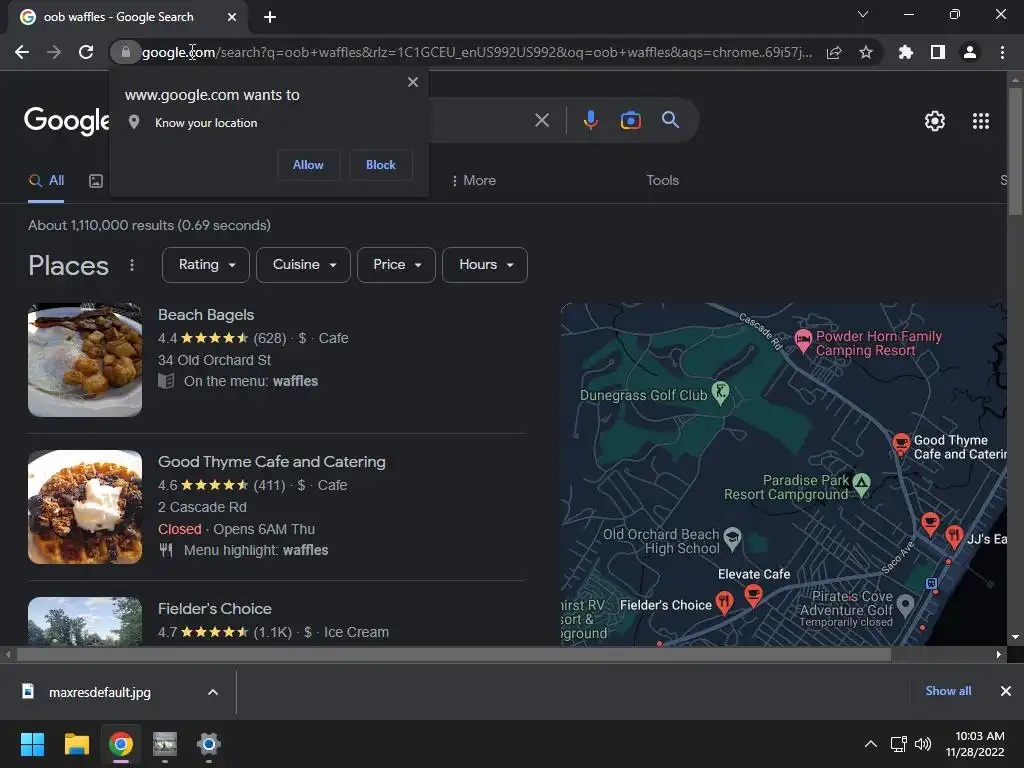The image size is (1024, 768).
Task: Expand the maxresdefault.jpg download options chevron
Action: (213, 692)
